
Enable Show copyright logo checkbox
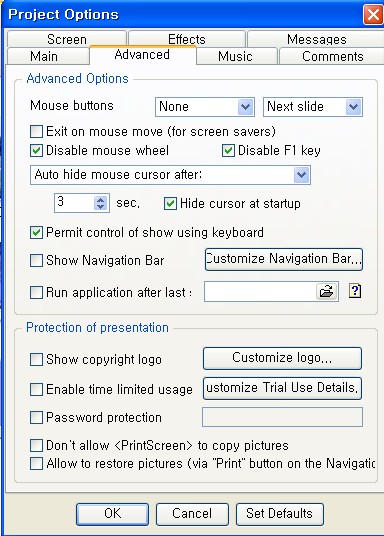tap(36, 360)
